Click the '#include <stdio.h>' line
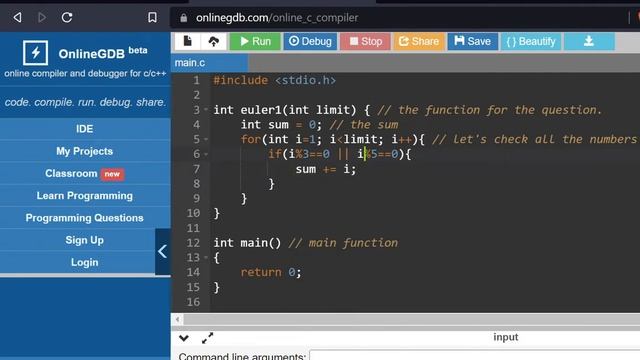The width and height of the screenshot is (640, 360). tap(274, 80)
